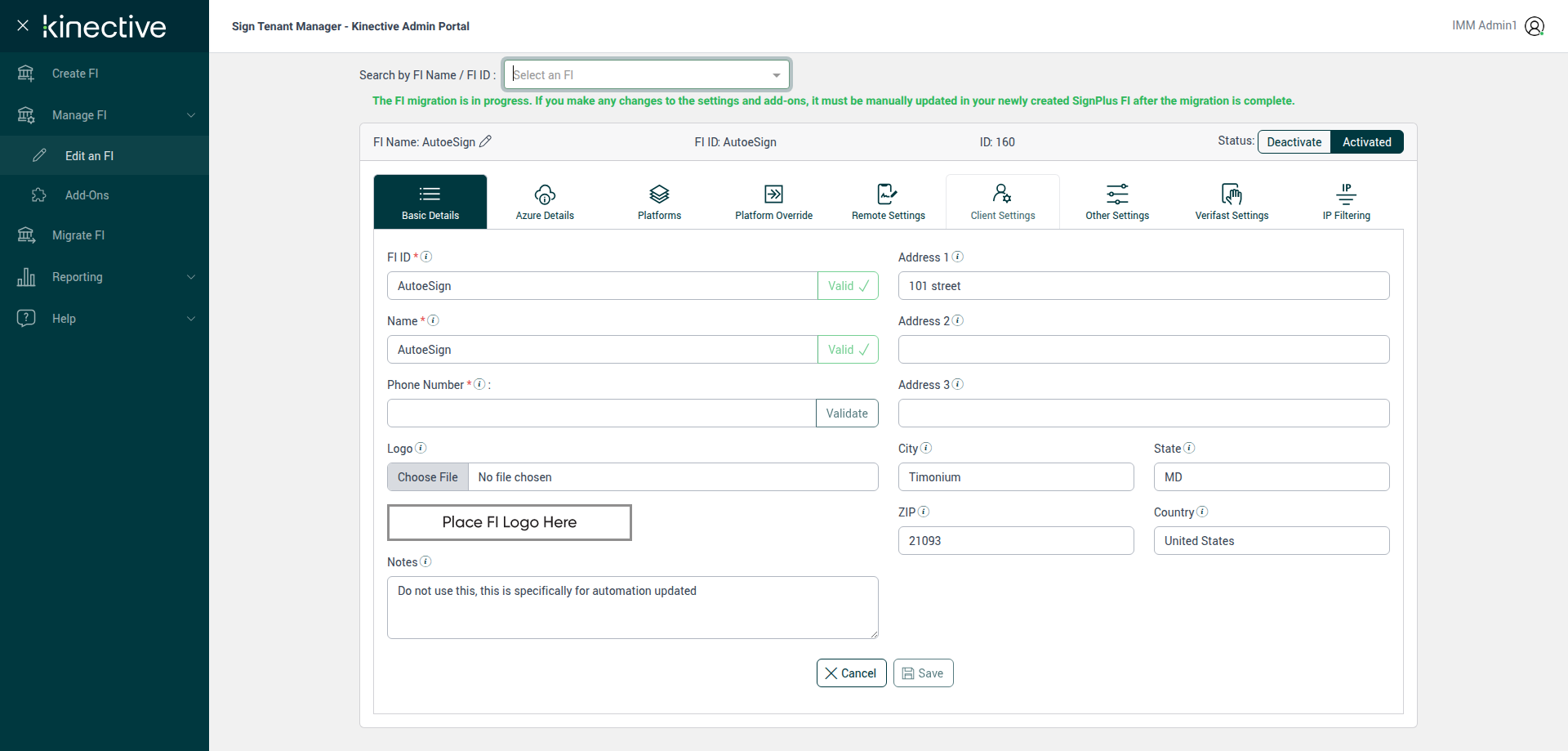Show info for Address 1
This screenshot has width=1568, height=751.
pos(958,257)
